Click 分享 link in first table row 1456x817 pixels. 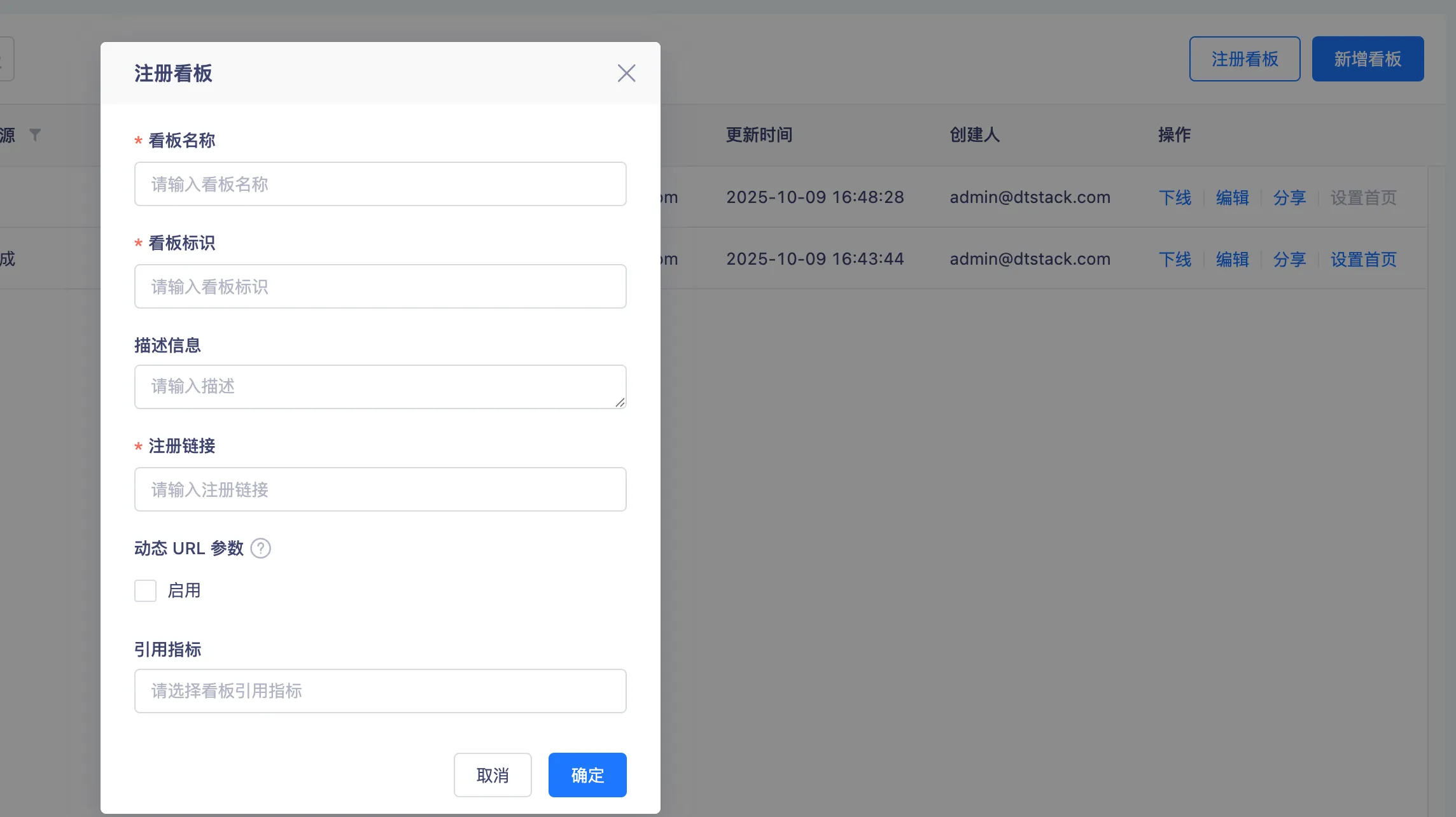[1289, 197]
